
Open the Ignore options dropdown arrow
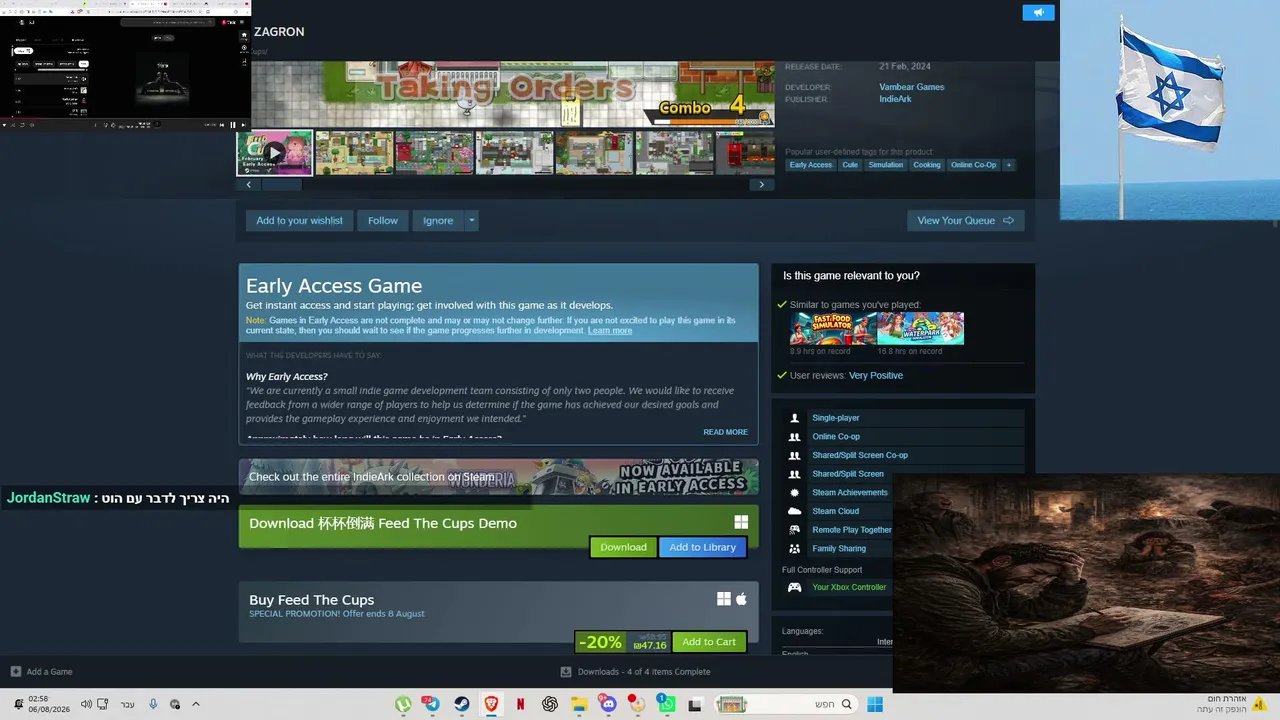[x=471, y=220]
